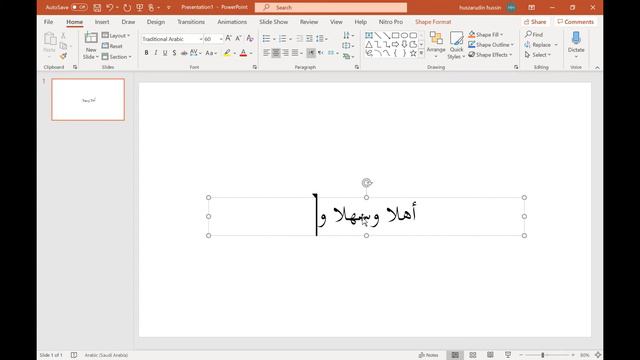The height and width of the screenshot is (360, 640).
Task: Expand the shapes gallery More arrow
Action: tap(421, 53)
